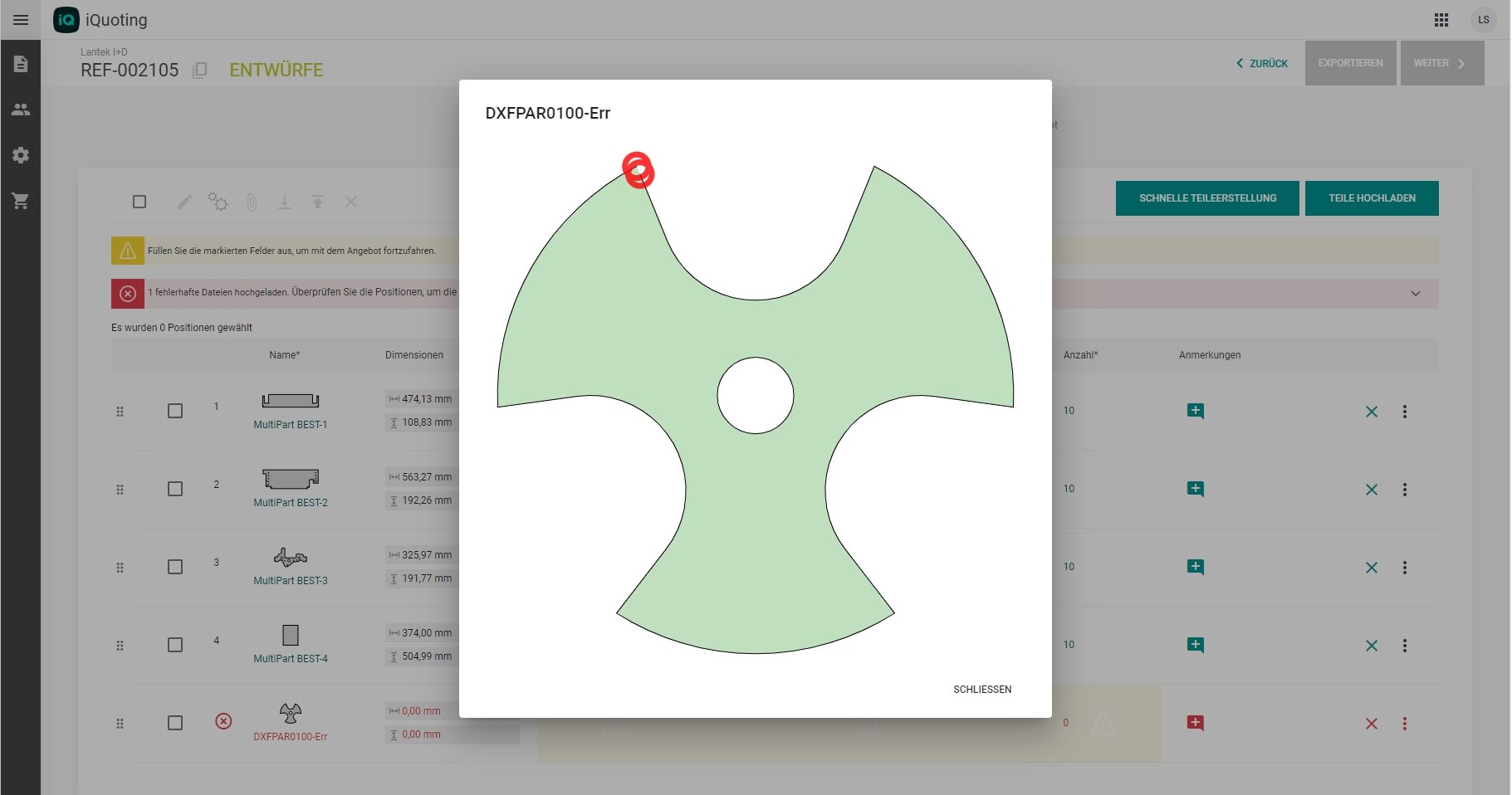Screen dimensions: 1512x795
Task: Open the customers icon in the sidebar
Action: [x=21, y=110]
